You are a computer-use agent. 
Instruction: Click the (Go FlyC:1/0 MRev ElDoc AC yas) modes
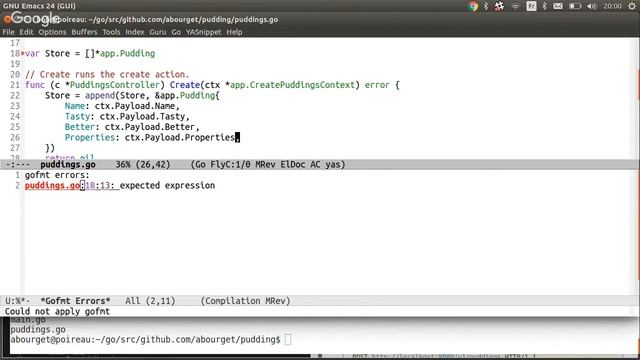tap(268, 164)
